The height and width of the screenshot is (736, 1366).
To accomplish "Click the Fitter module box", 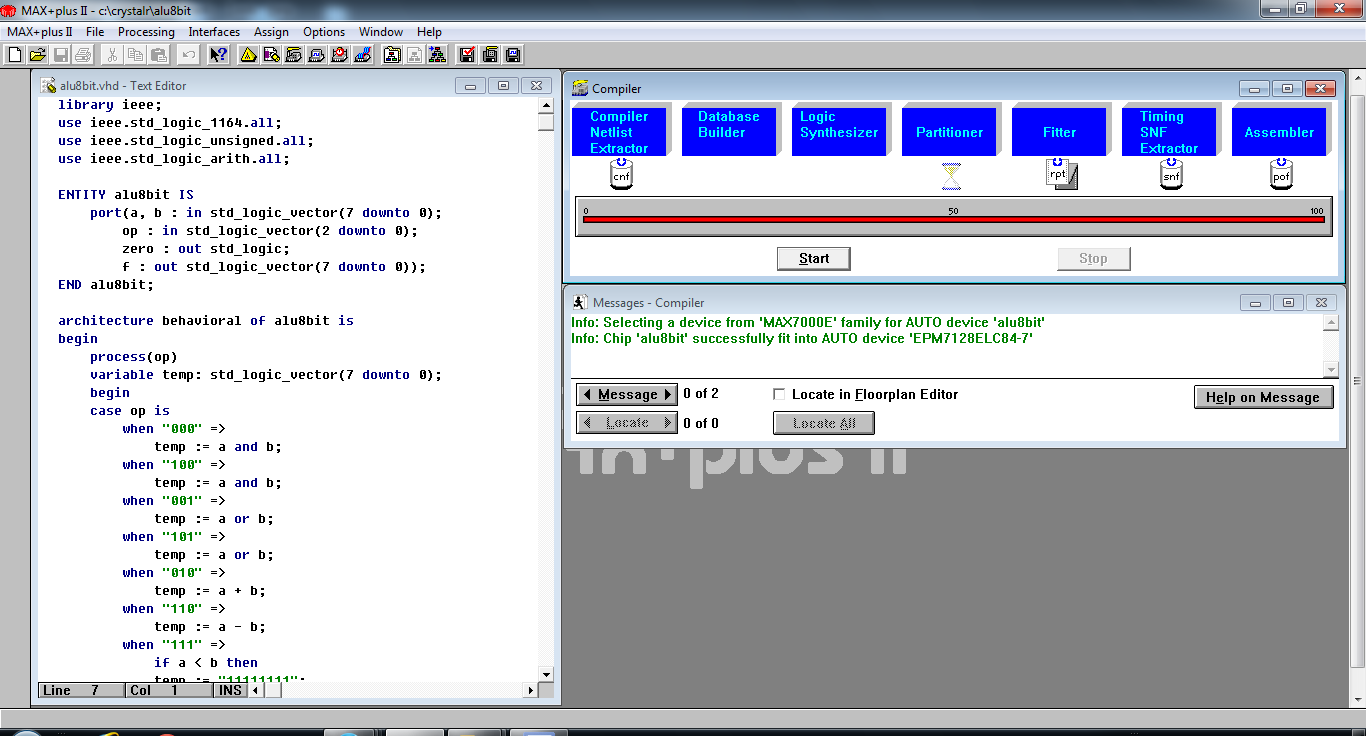I will (x=1059, y=132).
